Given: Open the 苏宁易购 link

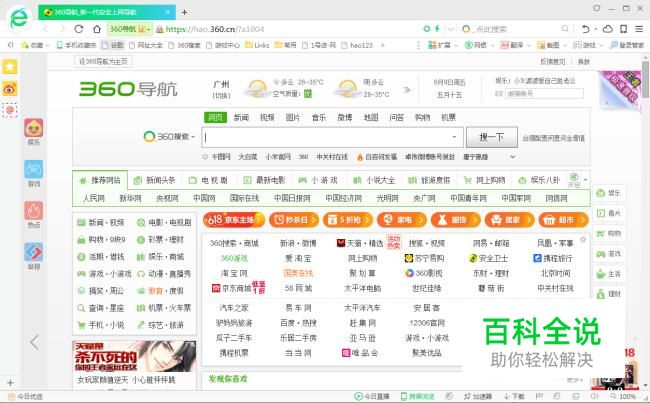Looking at the screenshot, I should tap(425, 258).
